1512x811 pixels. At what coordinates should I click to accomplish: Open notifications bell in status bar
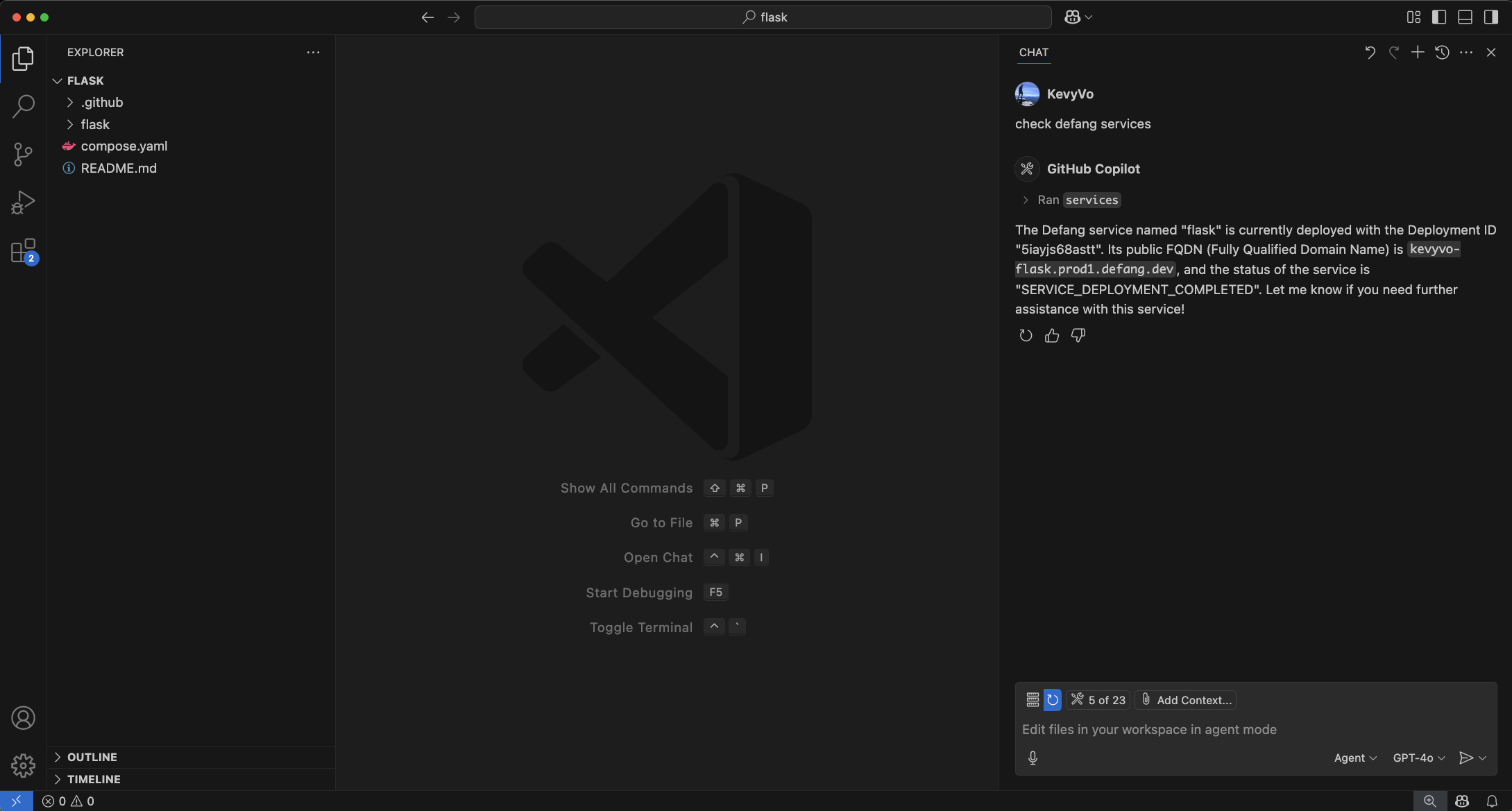(x=1492, y=801)
